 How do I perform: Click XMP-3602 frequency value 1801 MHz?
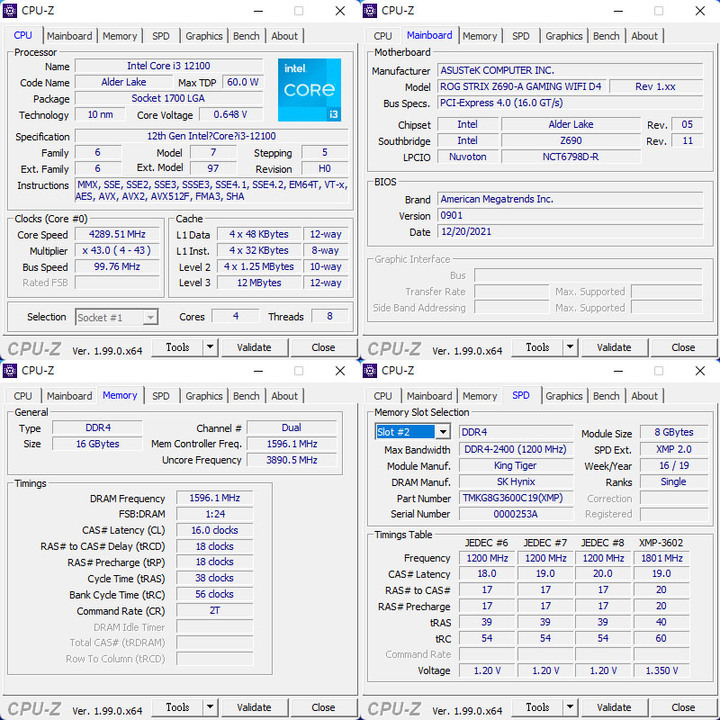click(x=662, y=558)
